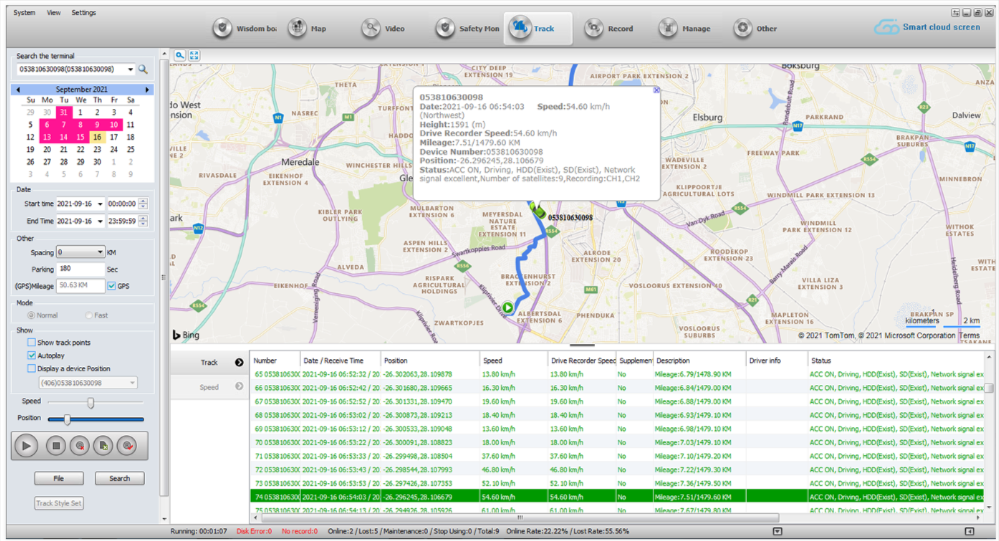The height and width of the screenshot is (541, 999).
Task: Uncheck the Autoplay checkbox
Action: pos(32,355)
